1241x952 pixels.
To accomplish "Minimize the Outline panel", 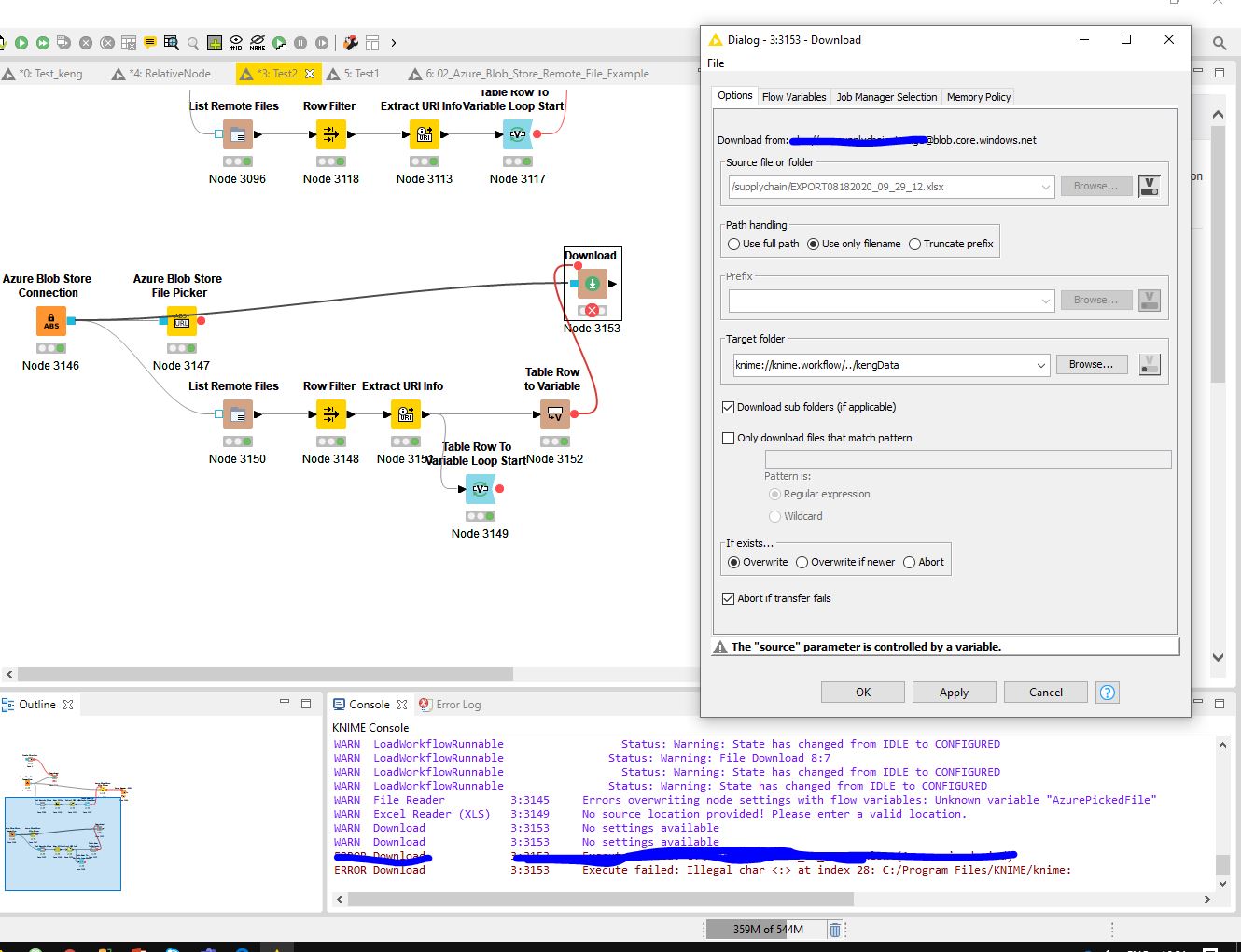I will (285, 703).
